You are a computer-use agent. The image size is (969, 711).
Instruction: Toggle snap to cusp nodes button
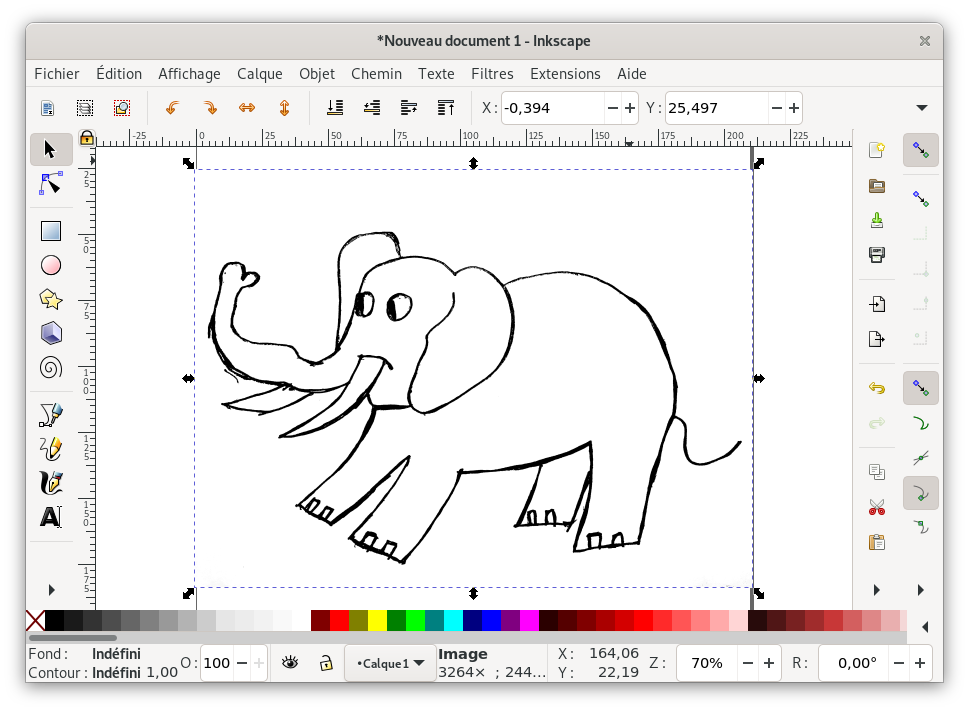coord(921,493)
